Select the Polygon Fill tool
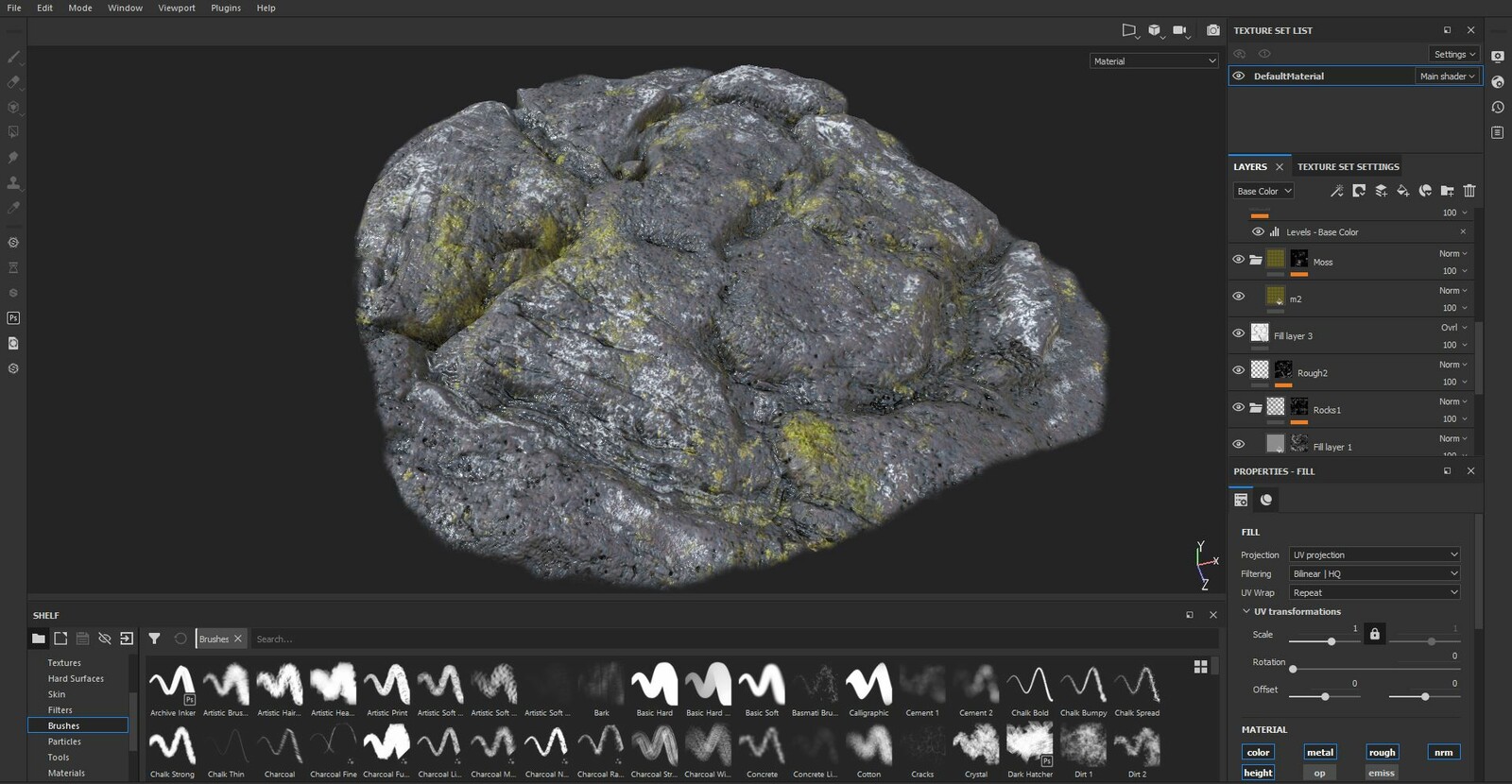This screenshot has width=1512, height=784. [x=14, y=132]
